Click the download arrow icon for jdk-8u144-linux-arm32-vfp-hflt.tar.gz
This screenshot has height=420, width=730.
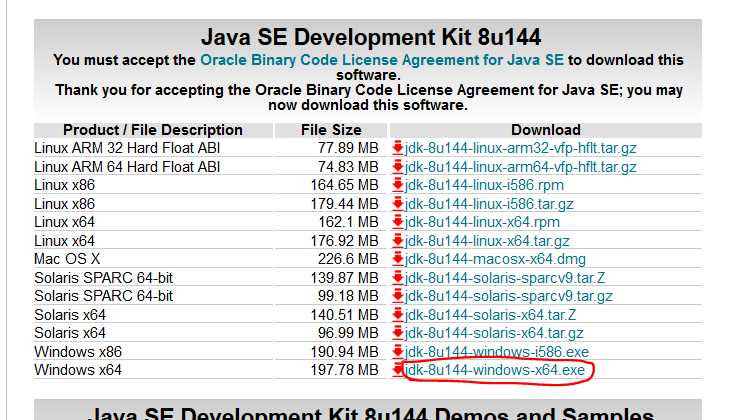click(x=398, y=148)
